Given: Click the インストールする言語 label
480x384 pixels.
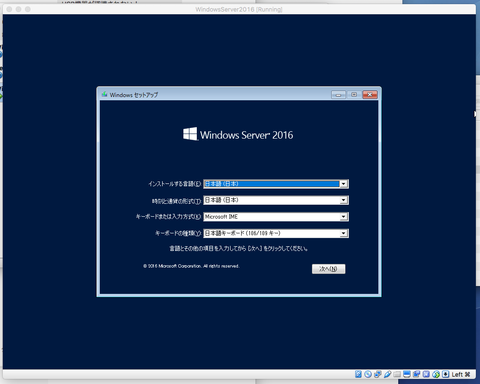Looking at the screenshot, I should [175, 184].
